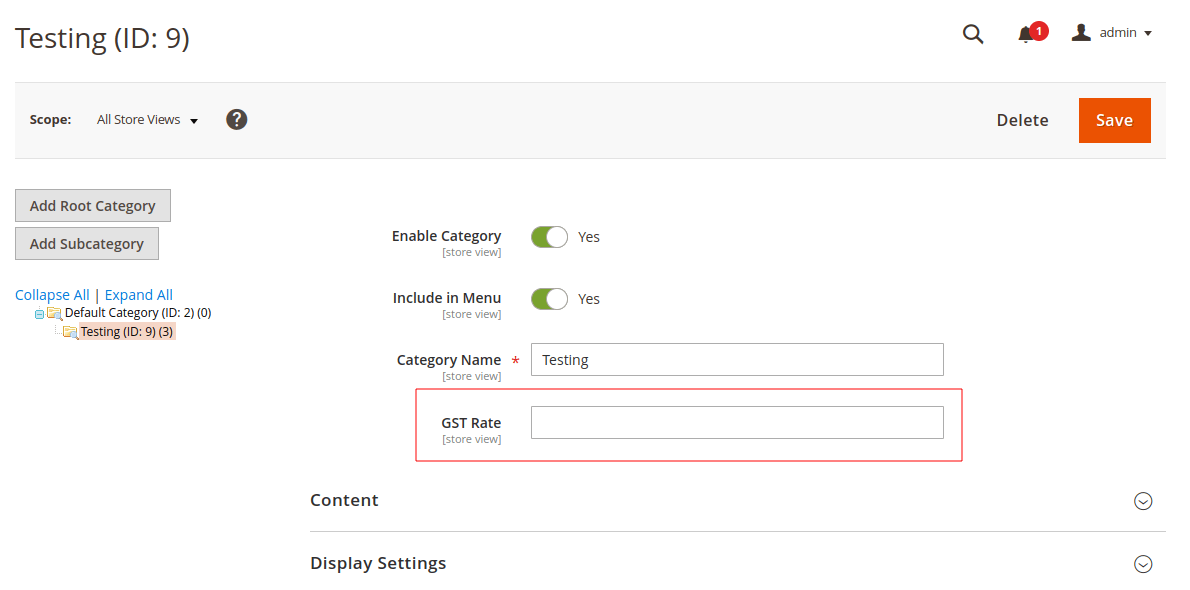This screenshot has height=590, width=1190.
Task: Select Testing (ID: 9) in the tree
Action: (119, 331)
